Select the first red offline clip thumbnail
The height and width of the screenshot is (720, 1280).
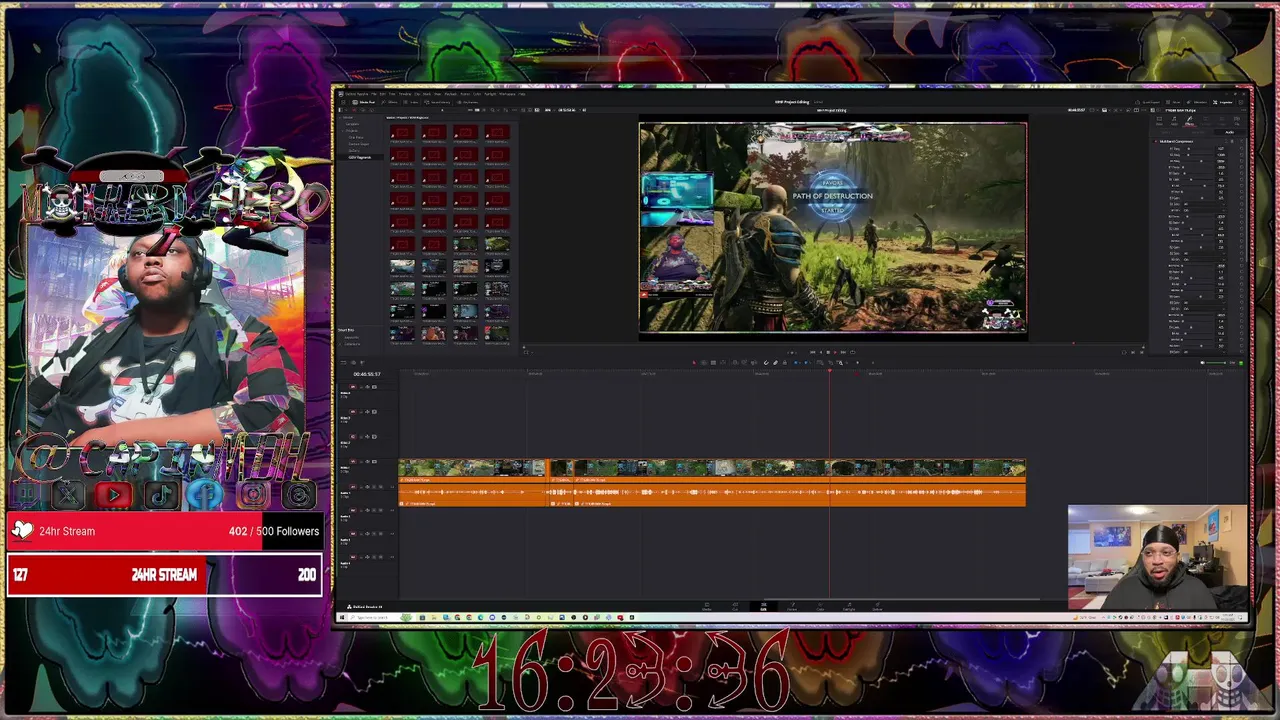(x=402, y=132)
